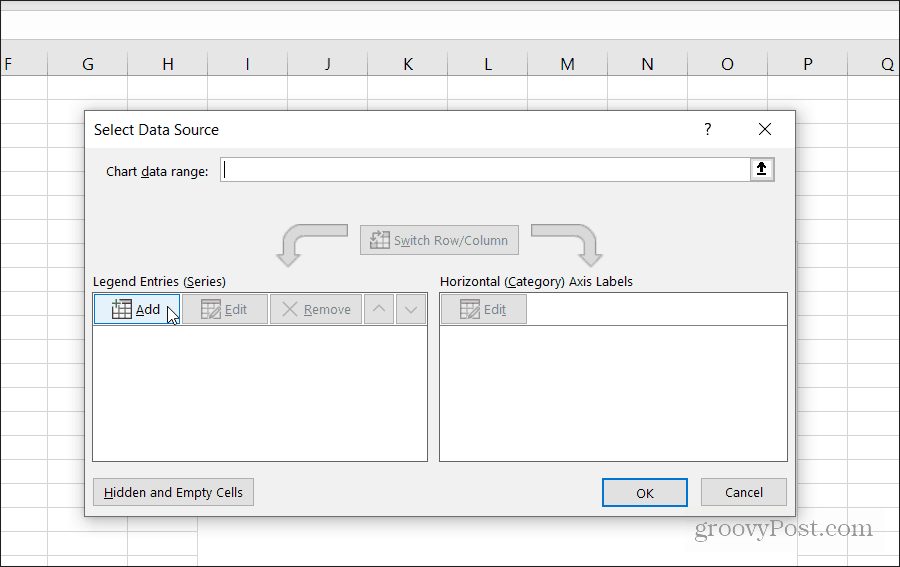Screen dimensions: 900x567
Task: Open dialog help with question mark
Action: tap(708, 129)
